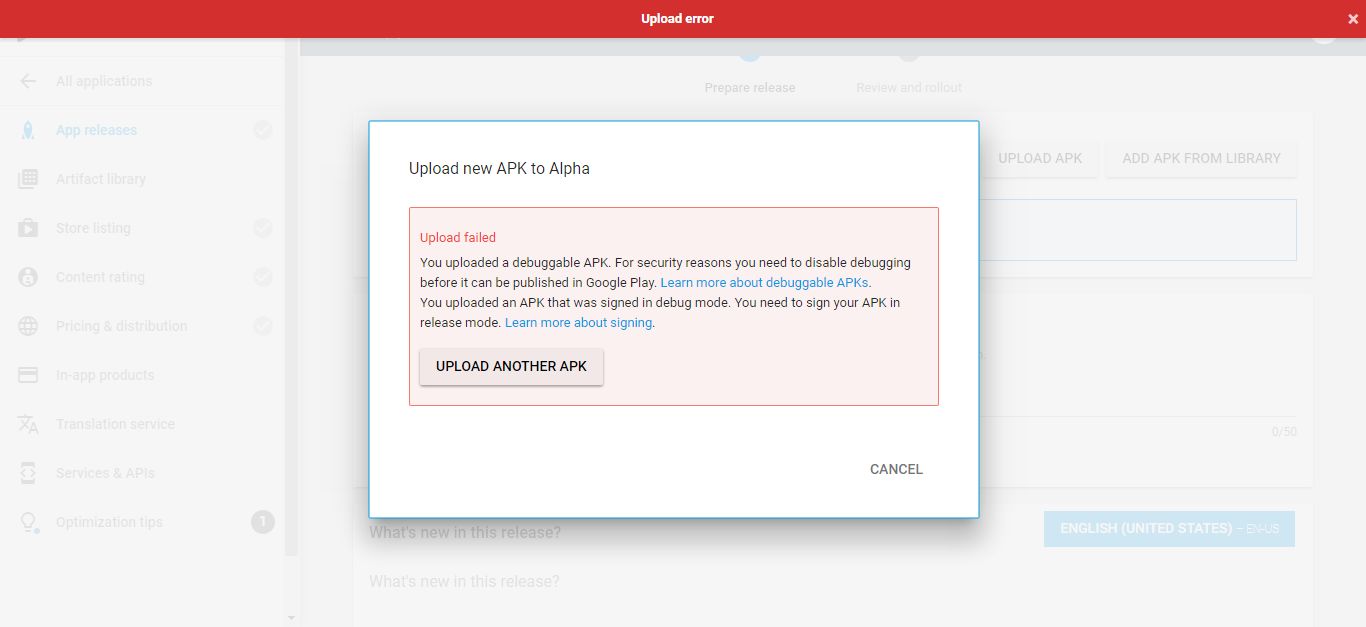Cancel the upload dialog
This screenshot has width=1366, height=627.
coord(896,469)
